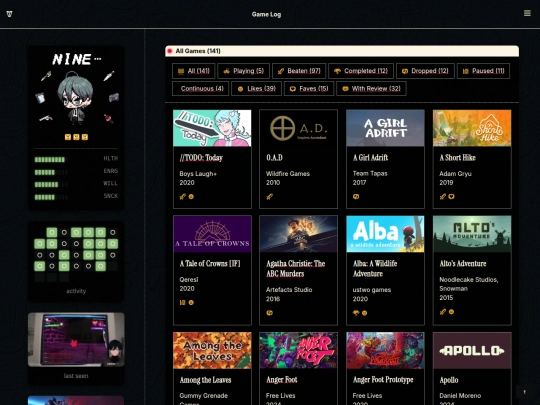This screenshot has height=405, width=540.
Task: Open the Anger Foot cover image
Action: click(x=299, y=350)
